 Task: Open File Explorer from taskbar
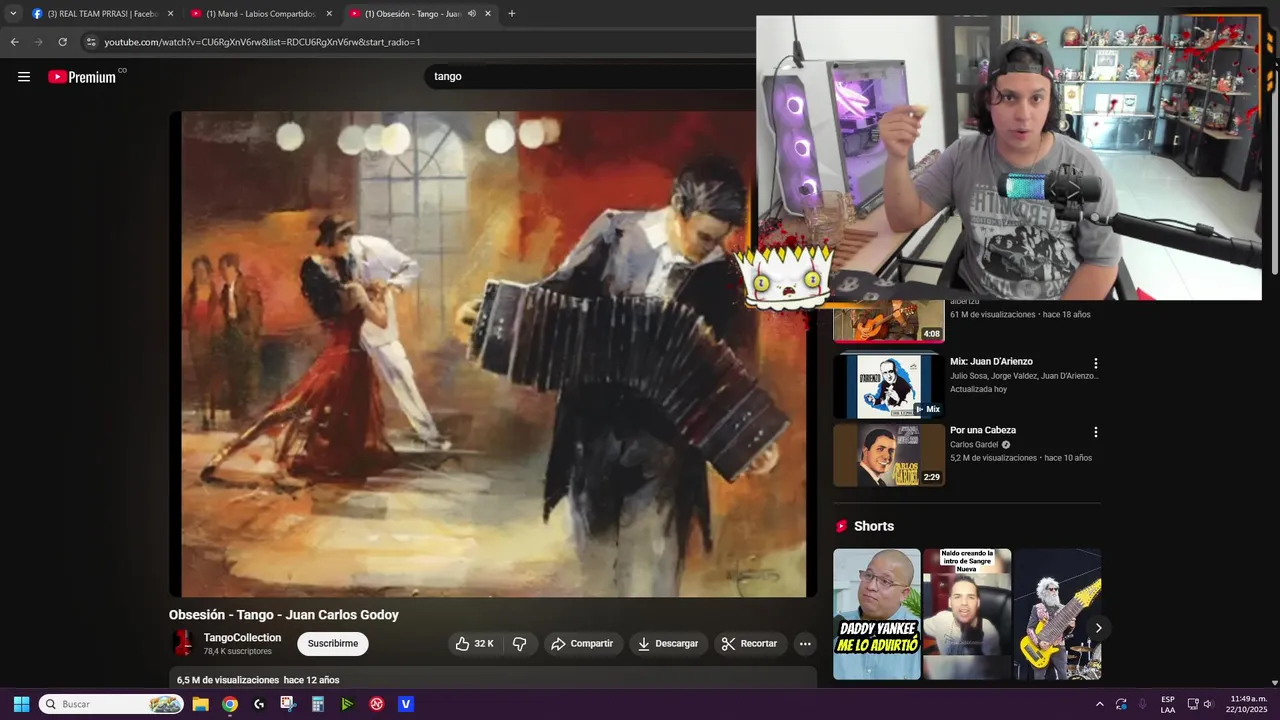(x=200, y=704)
